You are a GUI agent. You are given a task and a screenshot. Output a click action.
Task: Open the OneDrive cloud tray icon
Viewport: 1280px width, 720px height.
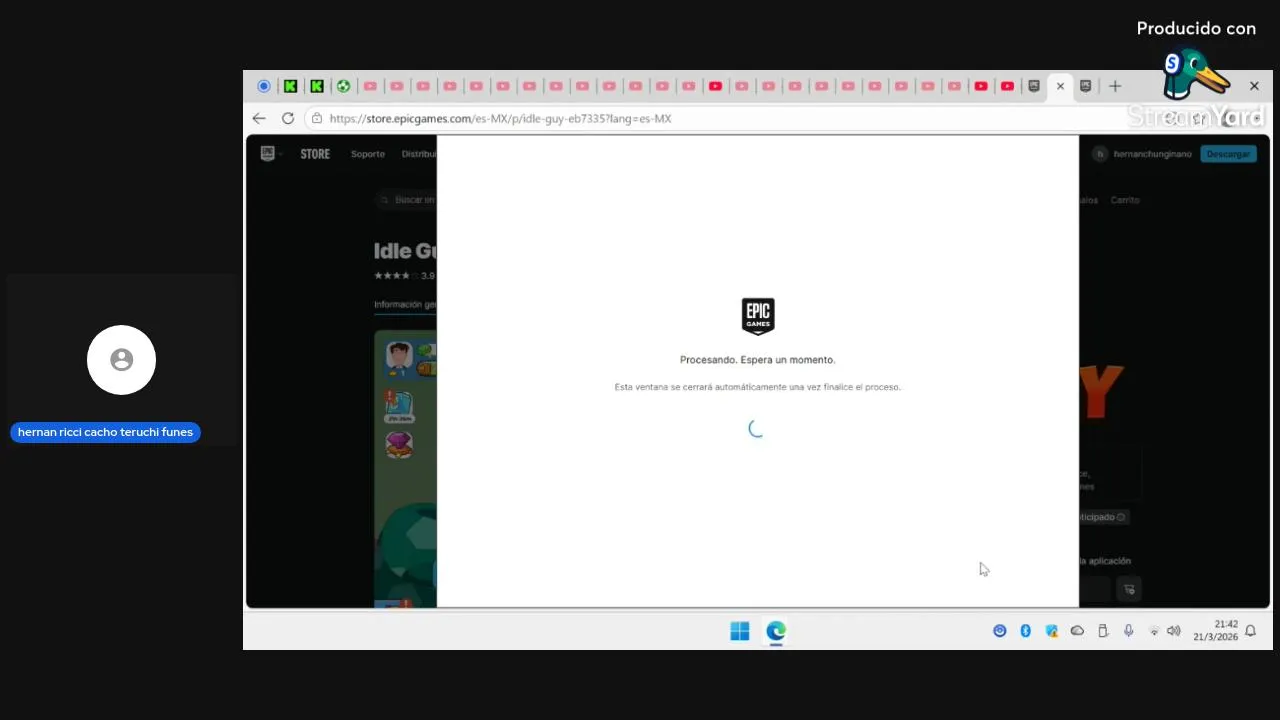[1077, 631]
